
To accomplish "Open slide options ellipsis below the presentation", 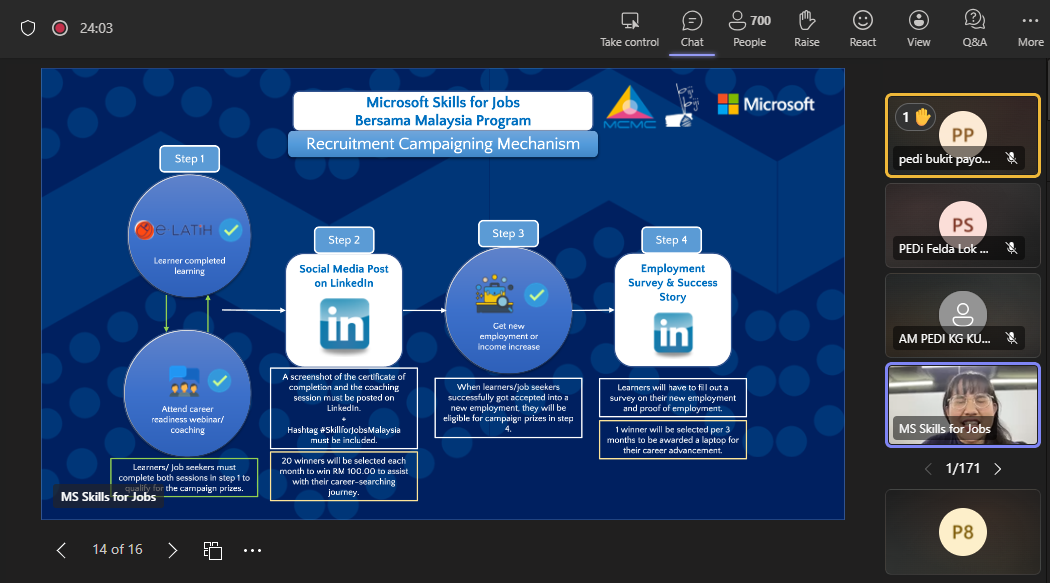I will click(252, 550).
